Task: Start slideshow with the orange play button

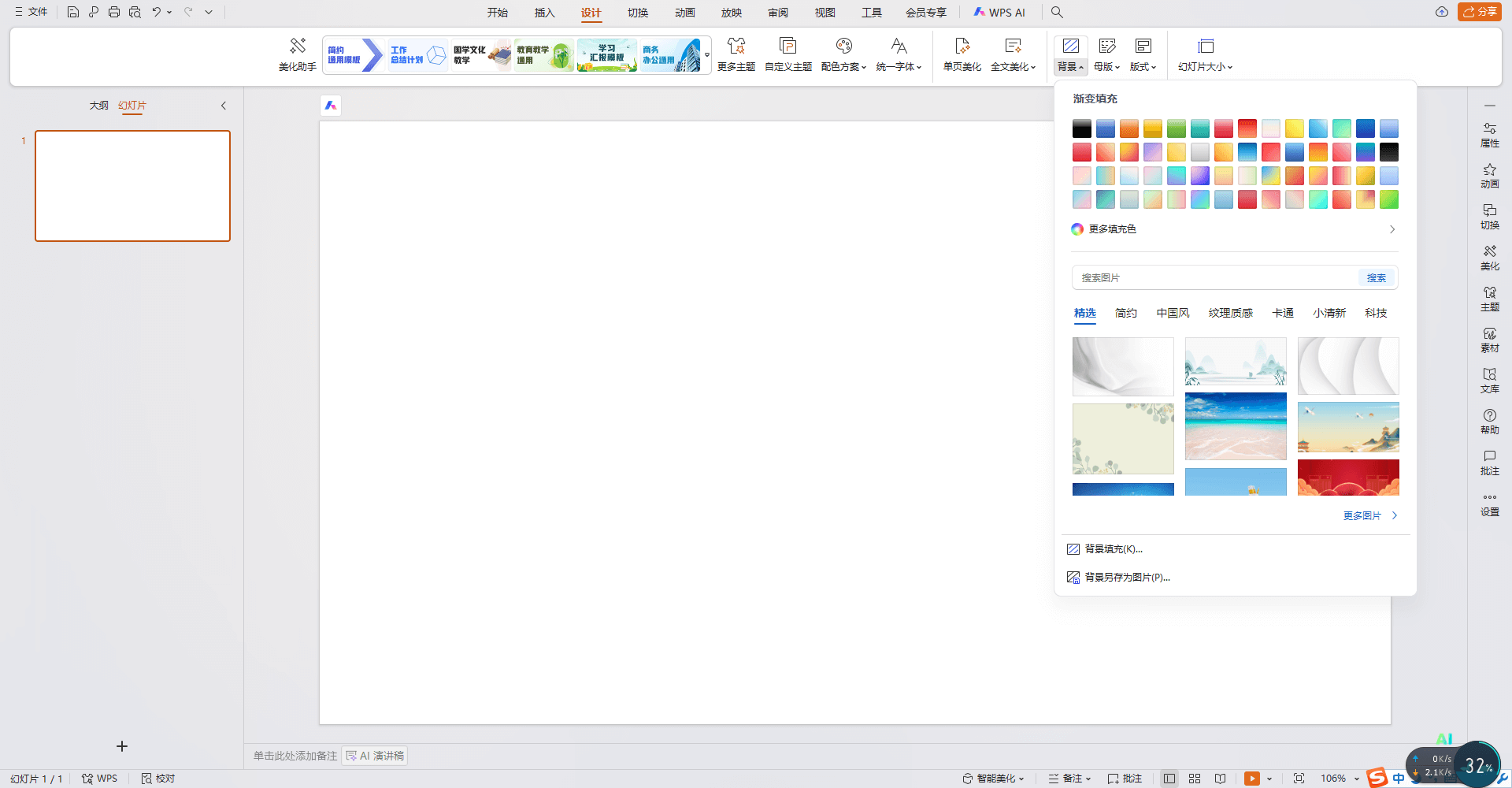Action: pos(1251,779)
